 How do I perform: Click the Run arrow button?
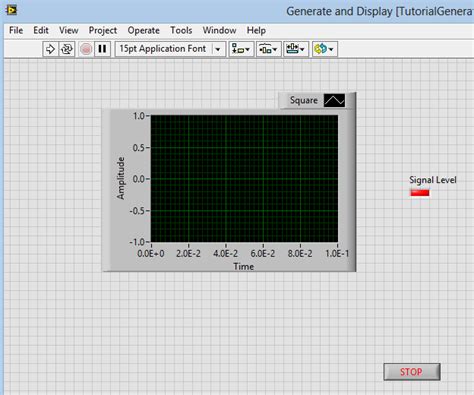click(x=50, y=49)
